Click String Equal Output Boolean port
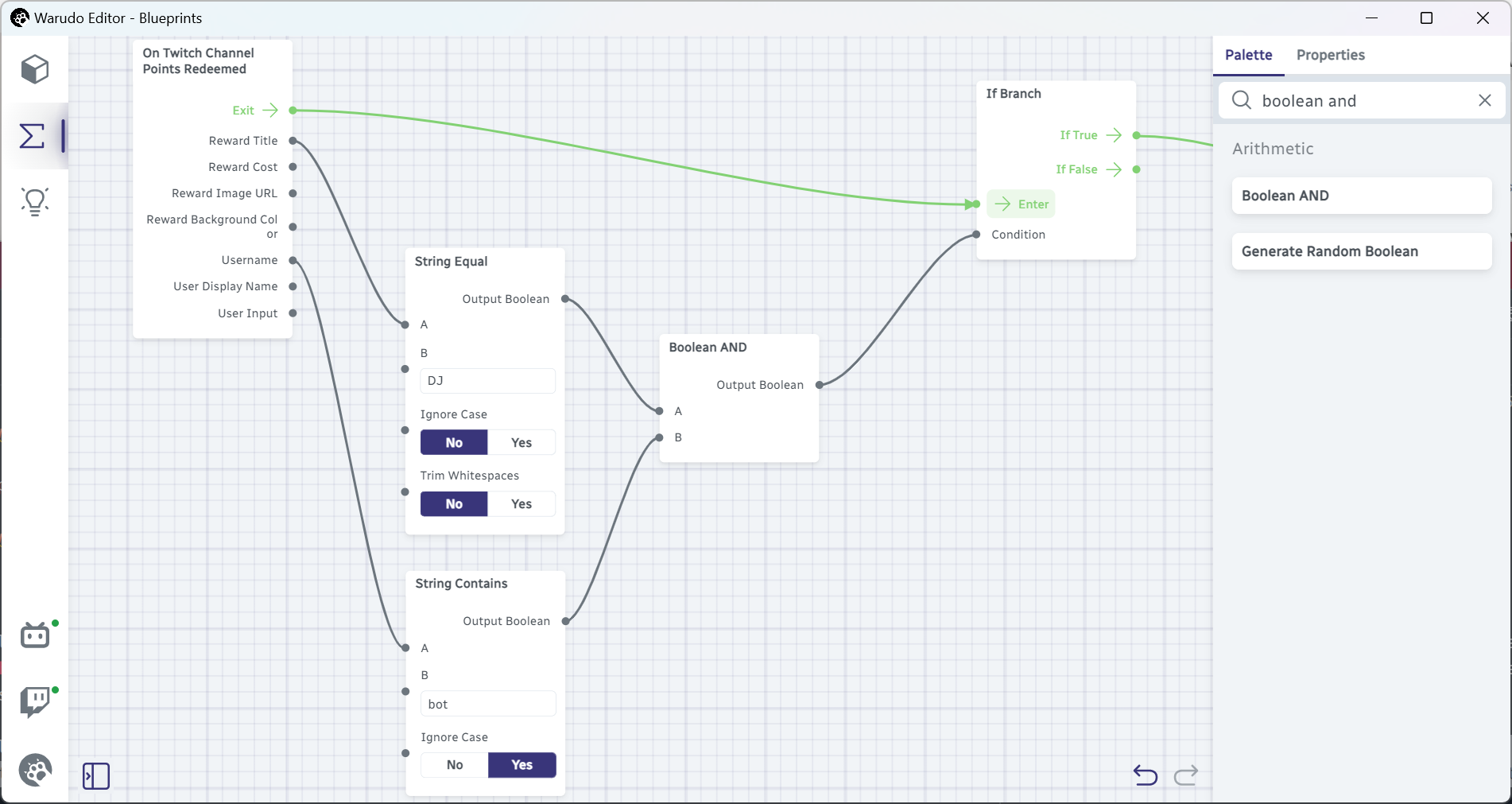The height and width of the screenshot is (804, 1512). point(565,299)
